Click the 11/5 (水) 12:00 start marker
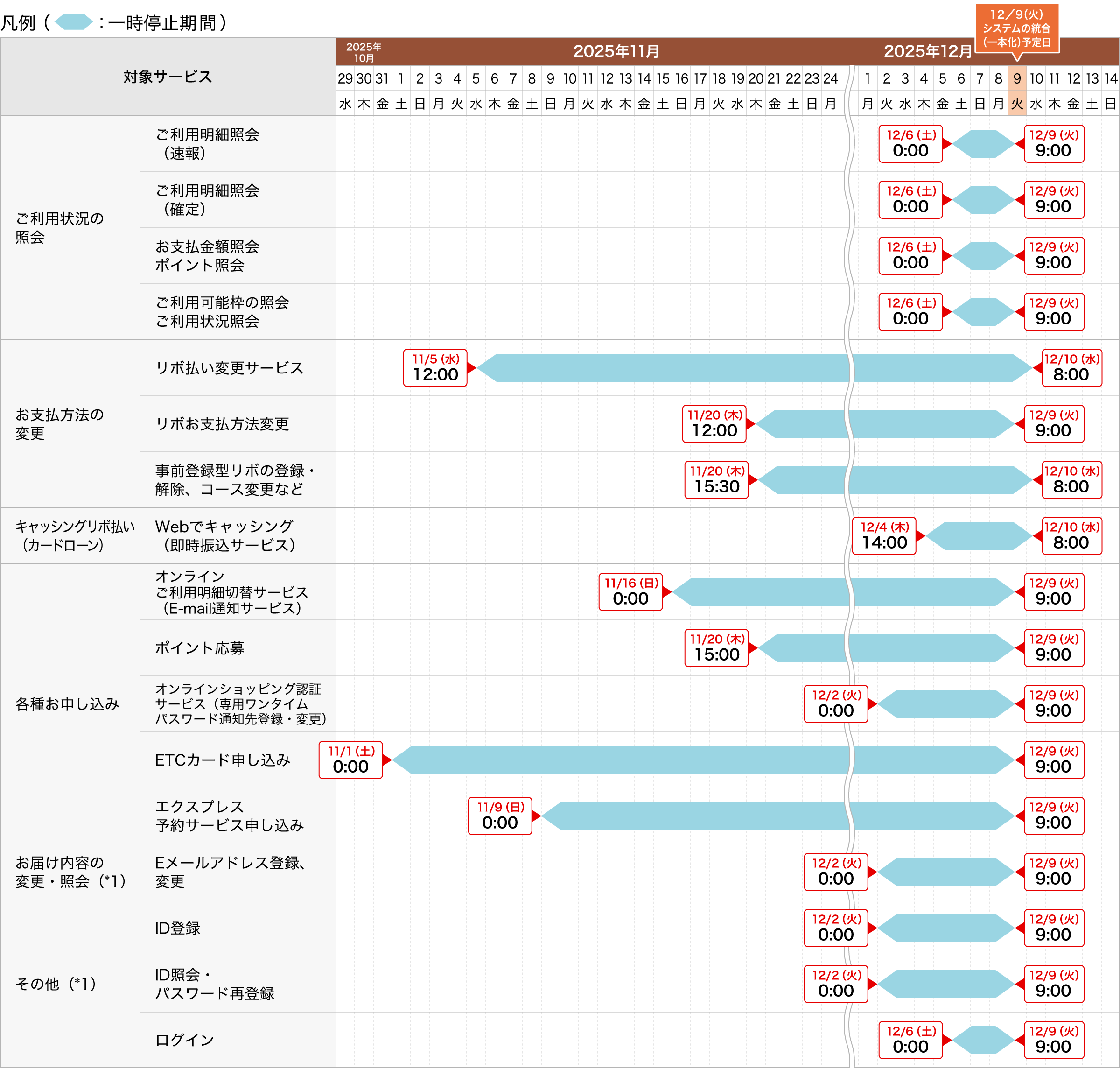 (x=435, y=367)
